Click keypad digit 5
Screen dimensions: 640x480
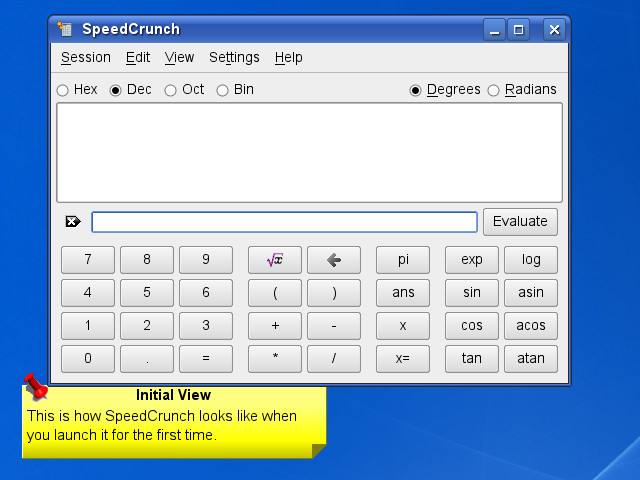click(x=147, y=293)
